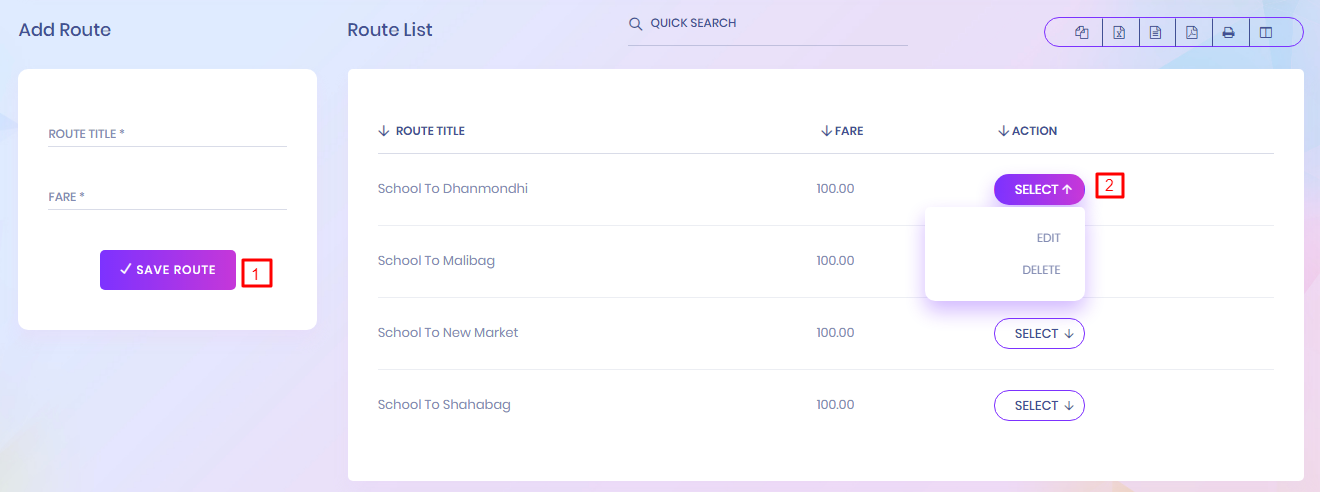
Task: Sort by Route Title column arrow
Action: (x=383, y=131)
